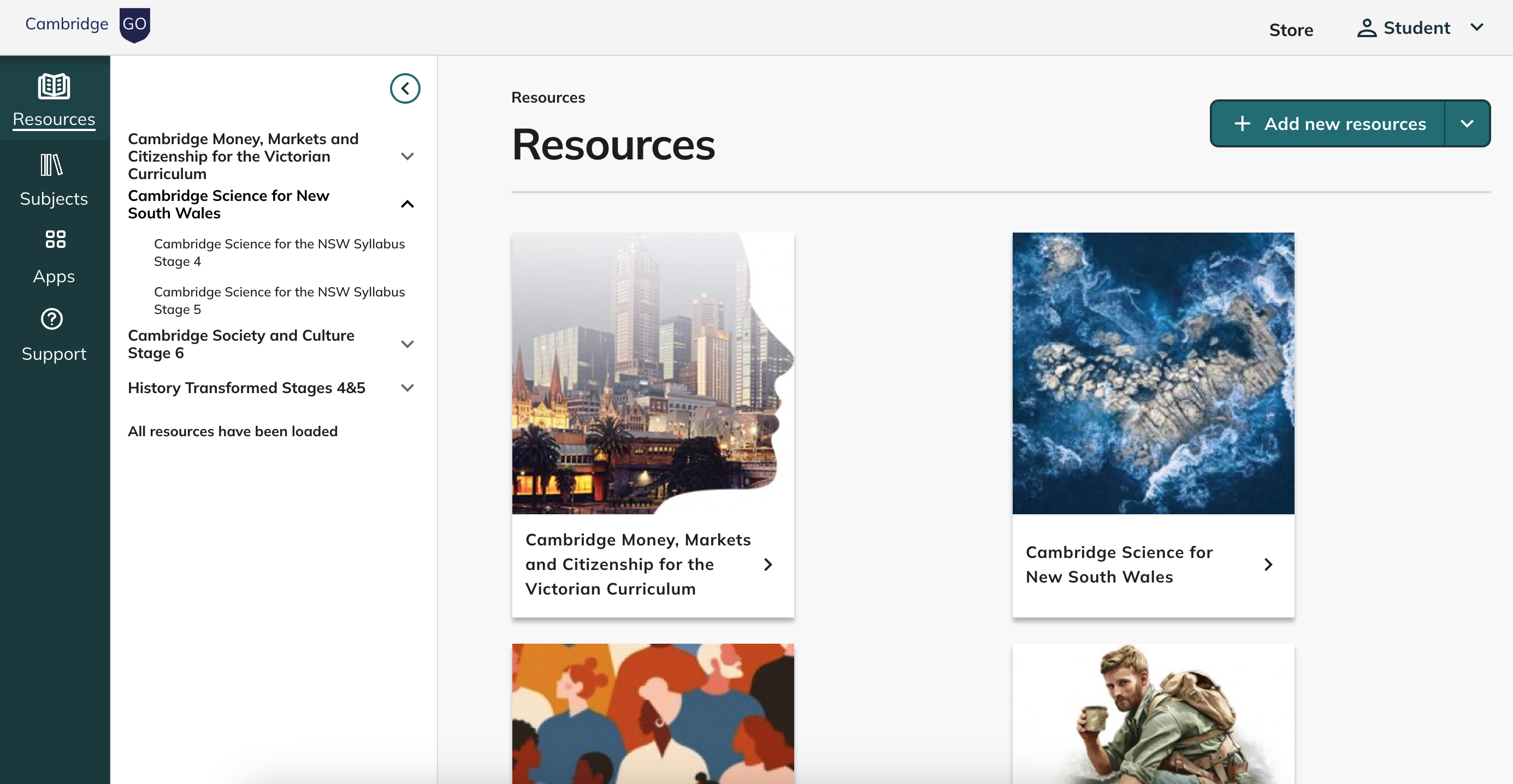The width and height of the screenshot is (1513, 784).
Task: Expand History Transformed Stages 4&5
Action: tap(407, 388)
